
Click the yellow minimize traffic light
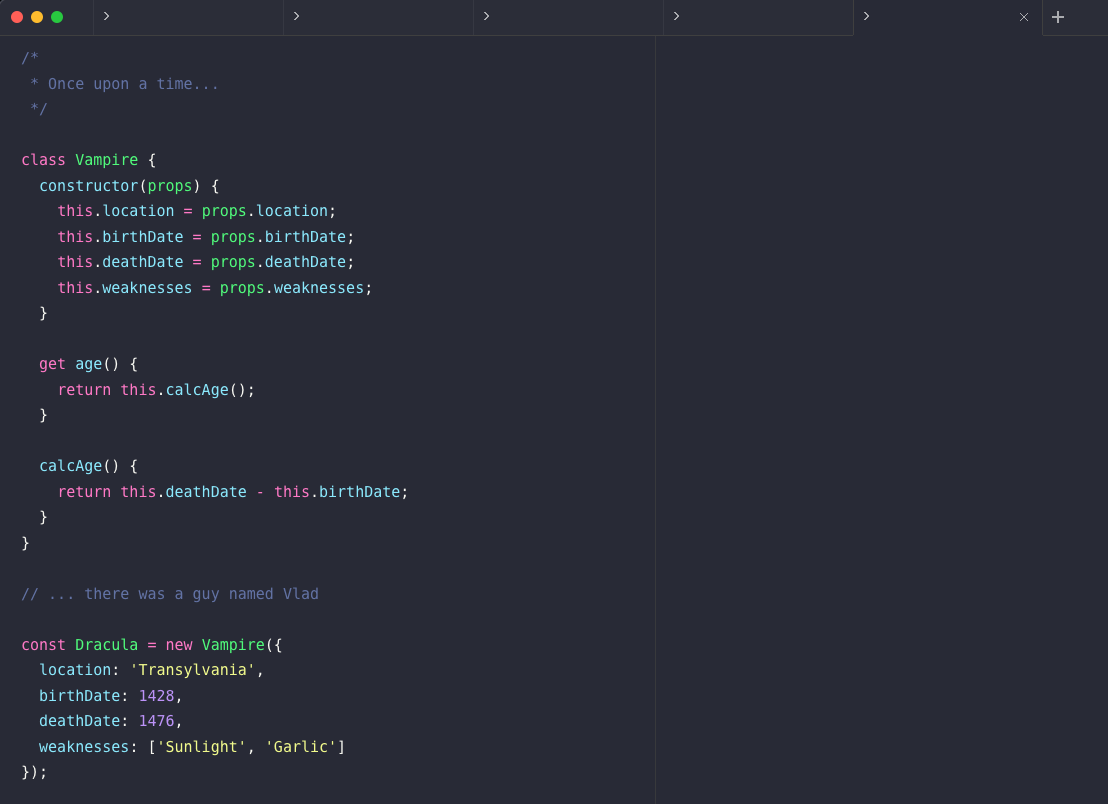point(37,17)
